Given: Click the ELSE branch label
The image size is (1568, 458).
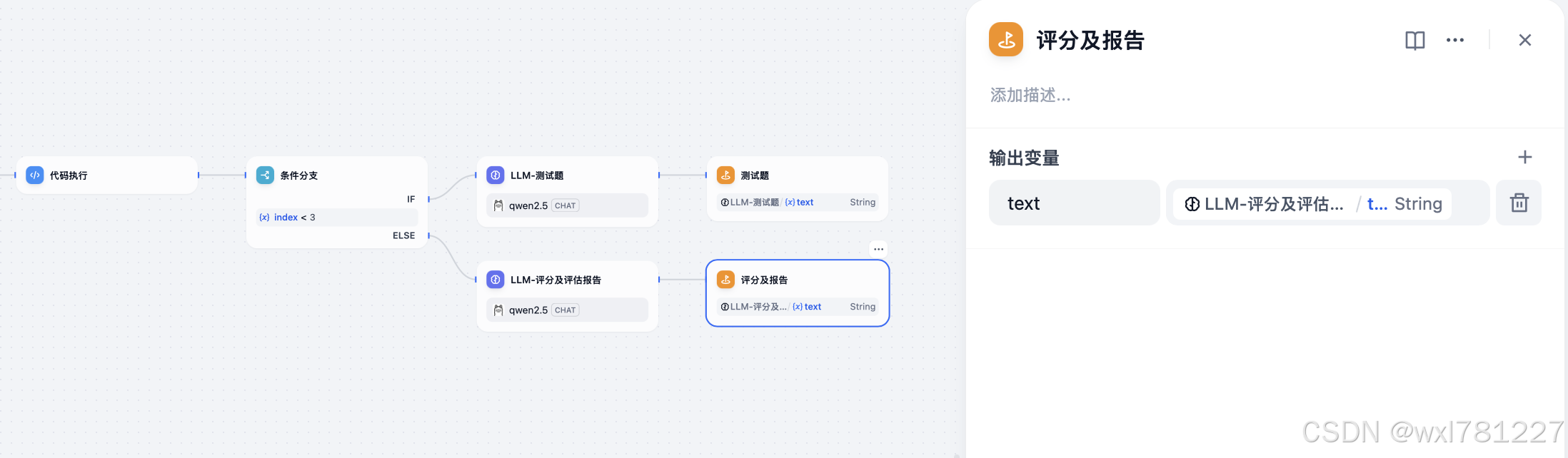Looking at the screenshot, I should [403, 235].
